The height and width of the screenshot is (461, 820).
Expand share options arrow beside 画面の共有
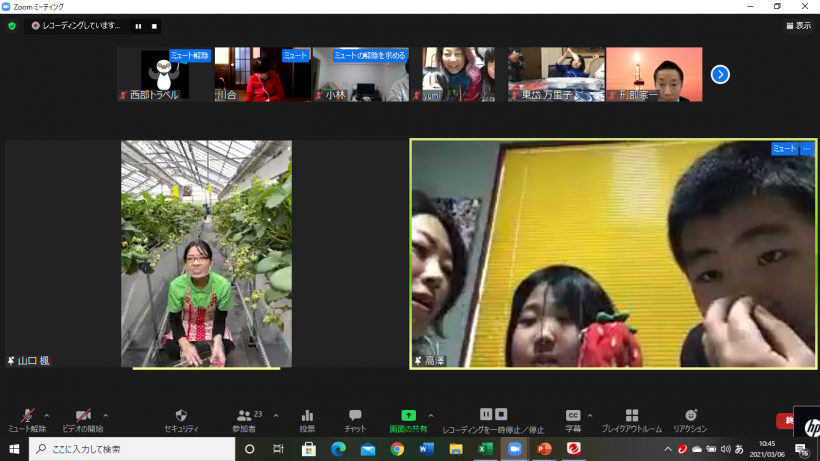[x=431, y=415]
